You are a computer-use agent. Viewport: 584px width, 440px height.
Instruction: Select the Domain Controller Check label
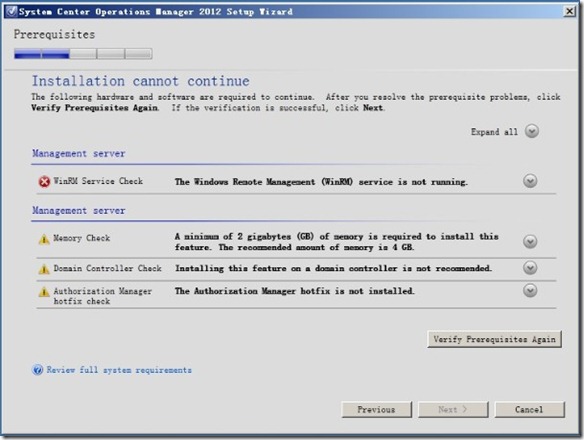108,268
